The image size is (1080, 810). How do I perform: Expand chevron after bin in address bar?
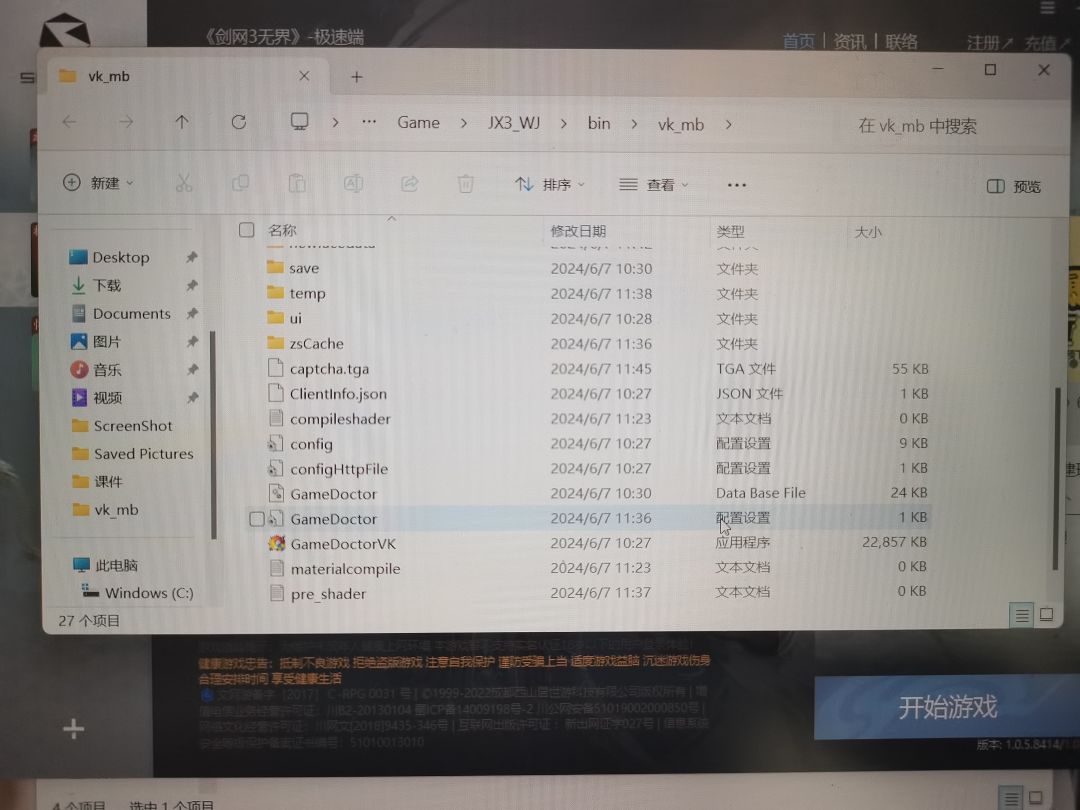point(634,125)
